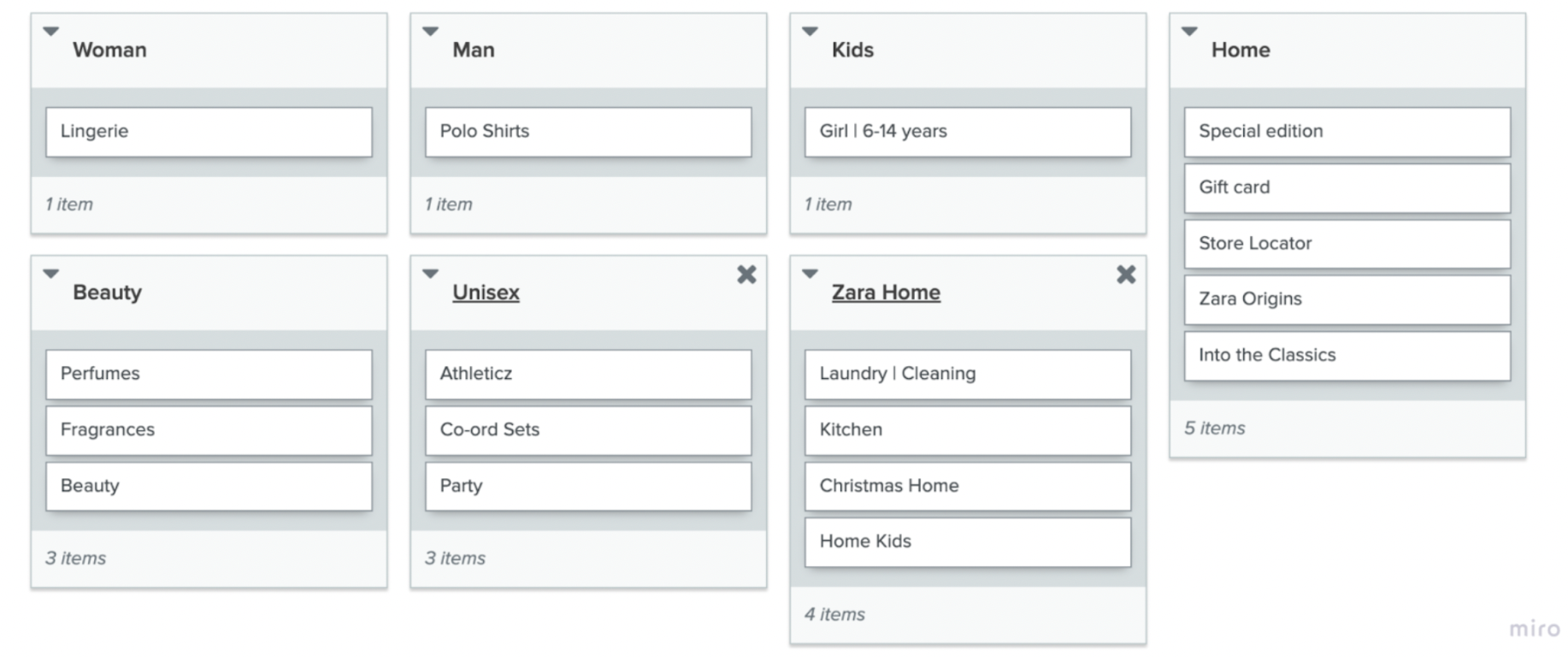Collapse the Man category triangle
The image size is (1568, 657).
click(x=431, y=32)
